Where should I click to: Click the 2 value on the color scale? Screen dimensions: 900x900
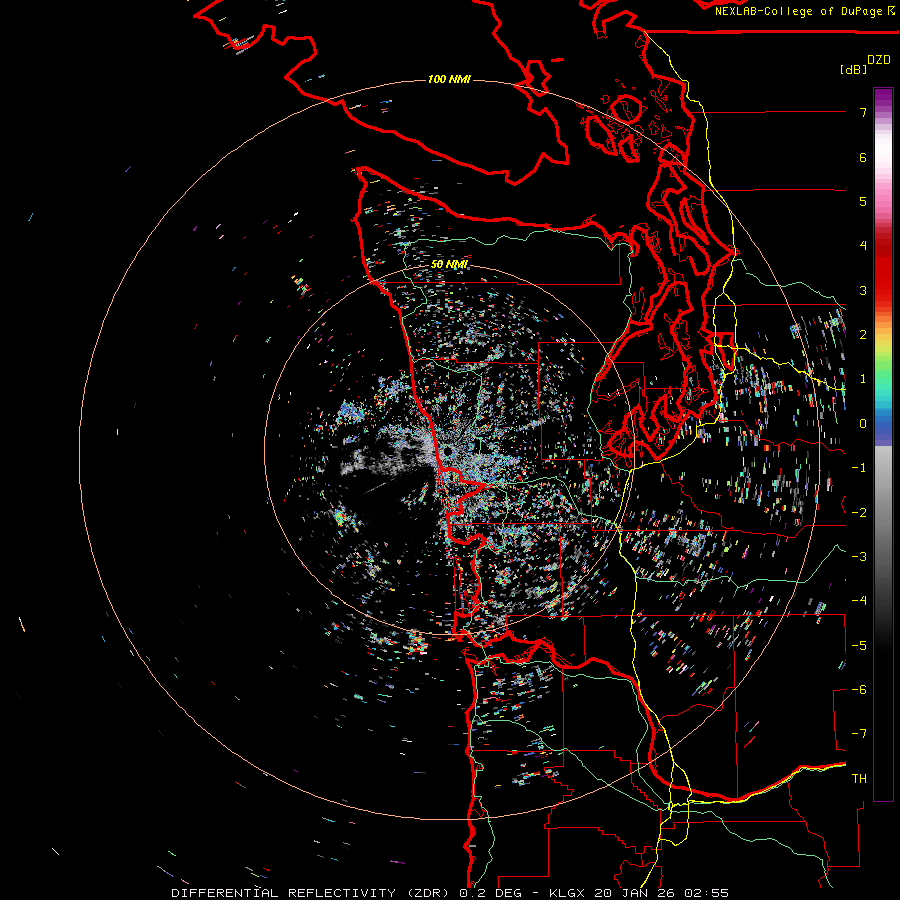(x=863, y=335)
